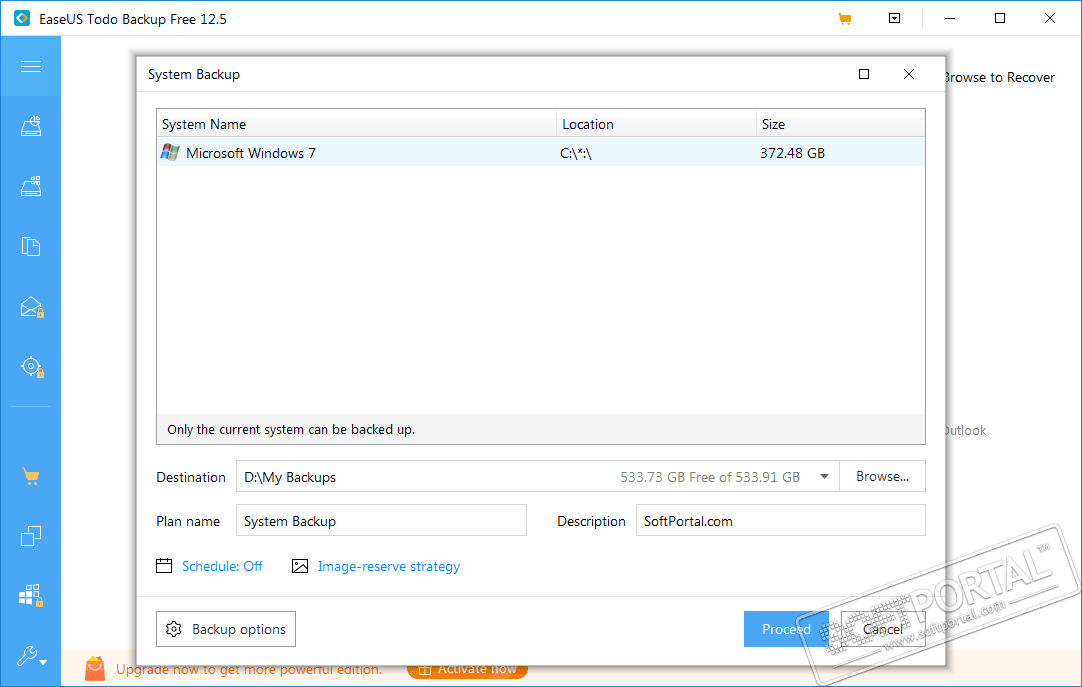
Task: Open Tools wrench menu in sidebar
Action: (31, 656)
